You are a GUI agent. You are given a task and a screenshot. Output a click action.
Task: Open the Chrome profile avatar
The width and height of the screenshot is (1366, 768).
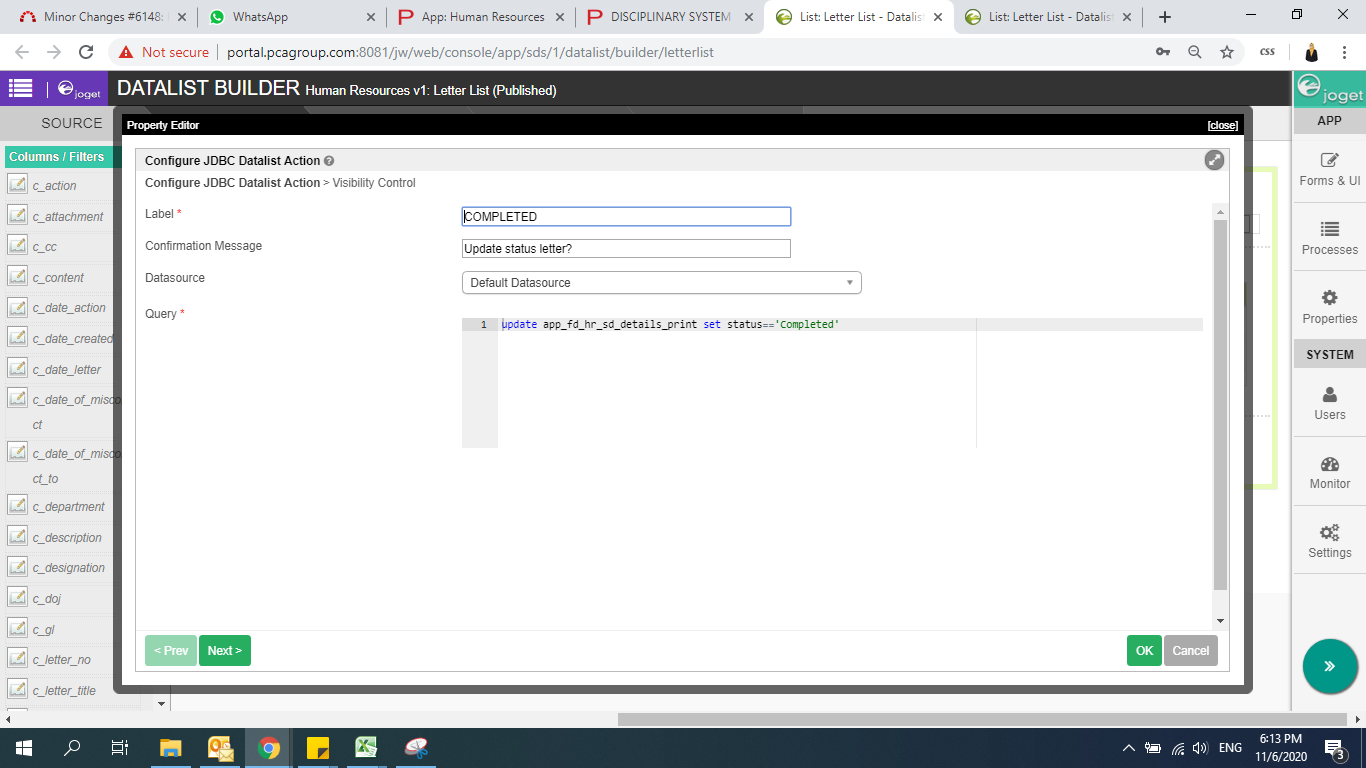(1311, 52)
